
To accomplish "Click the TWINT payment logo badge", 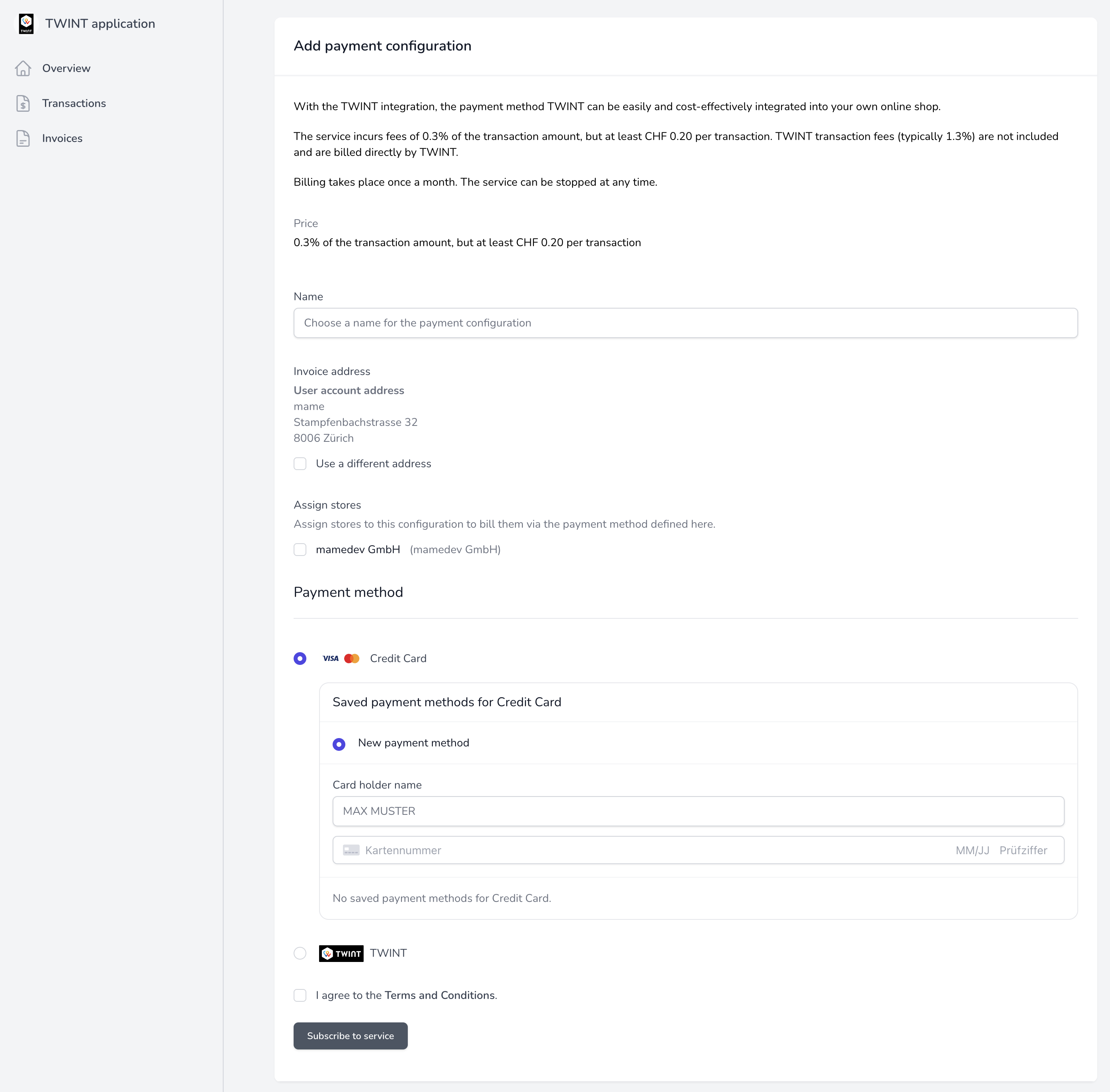I will 341,953.
